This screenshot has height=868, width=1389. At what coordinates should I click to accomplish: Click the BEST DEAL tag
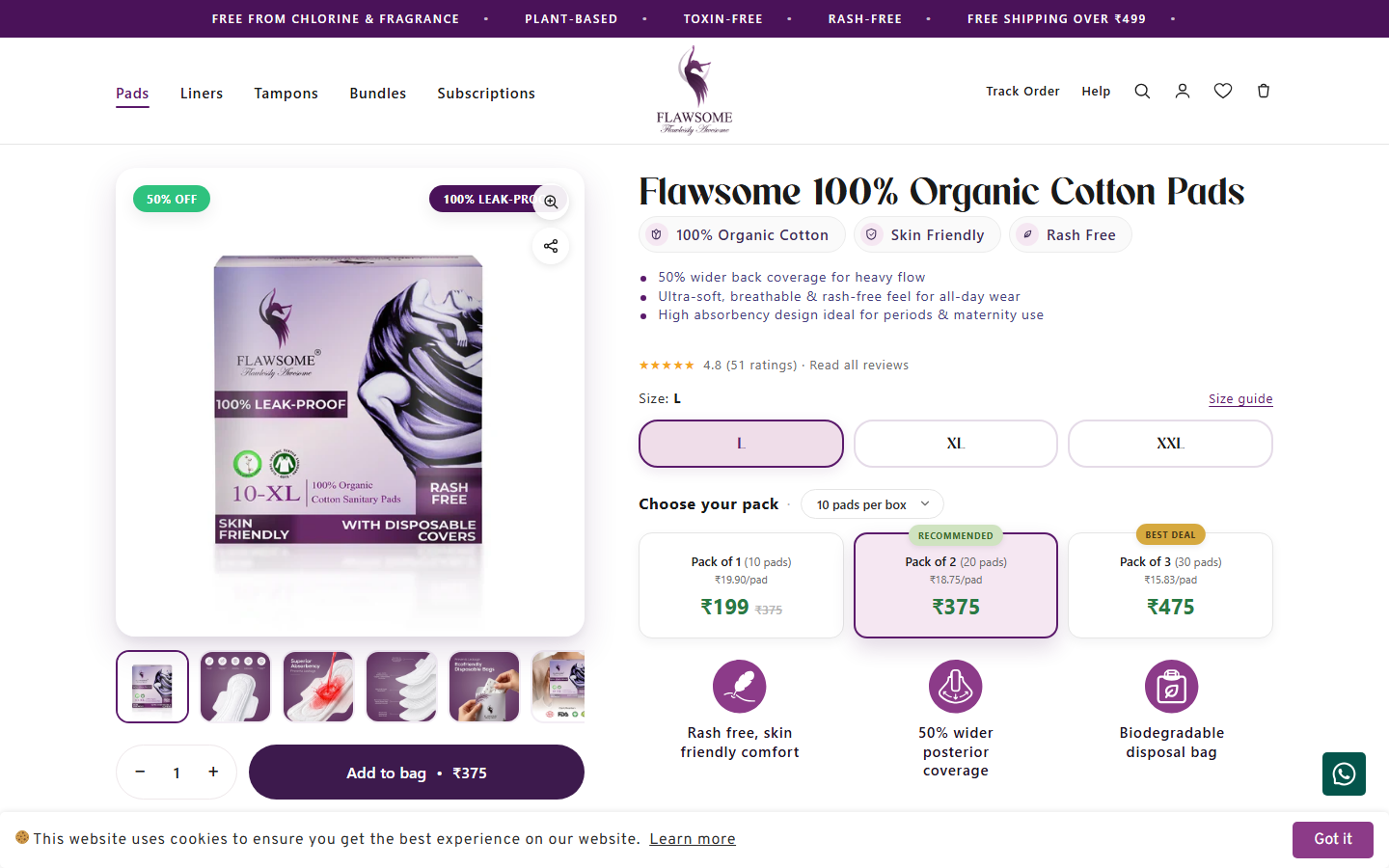(1170, 534)
